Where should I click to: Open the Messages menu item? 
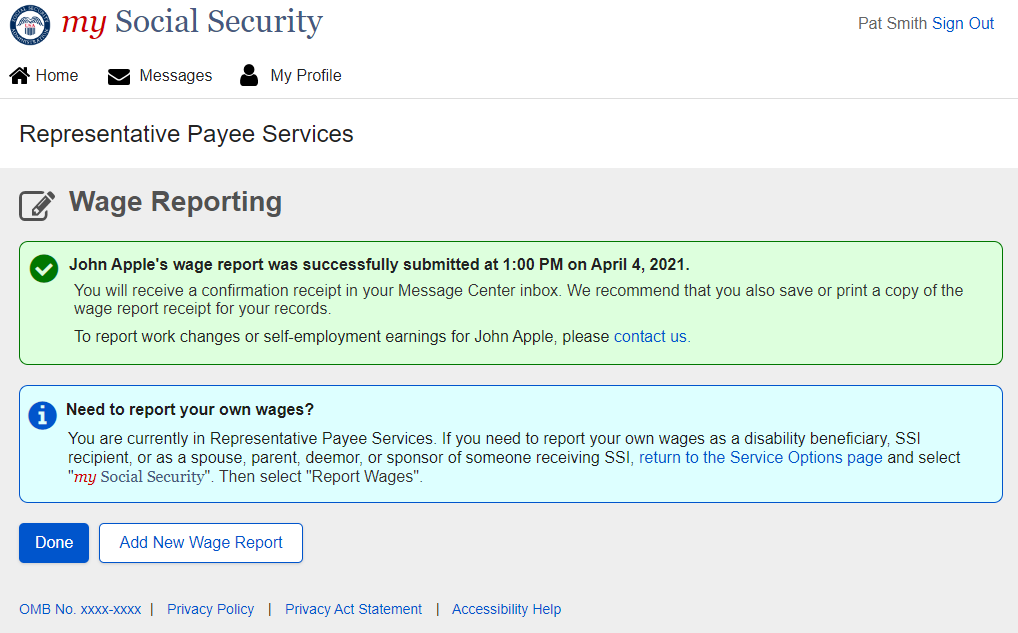pos(175,76)
